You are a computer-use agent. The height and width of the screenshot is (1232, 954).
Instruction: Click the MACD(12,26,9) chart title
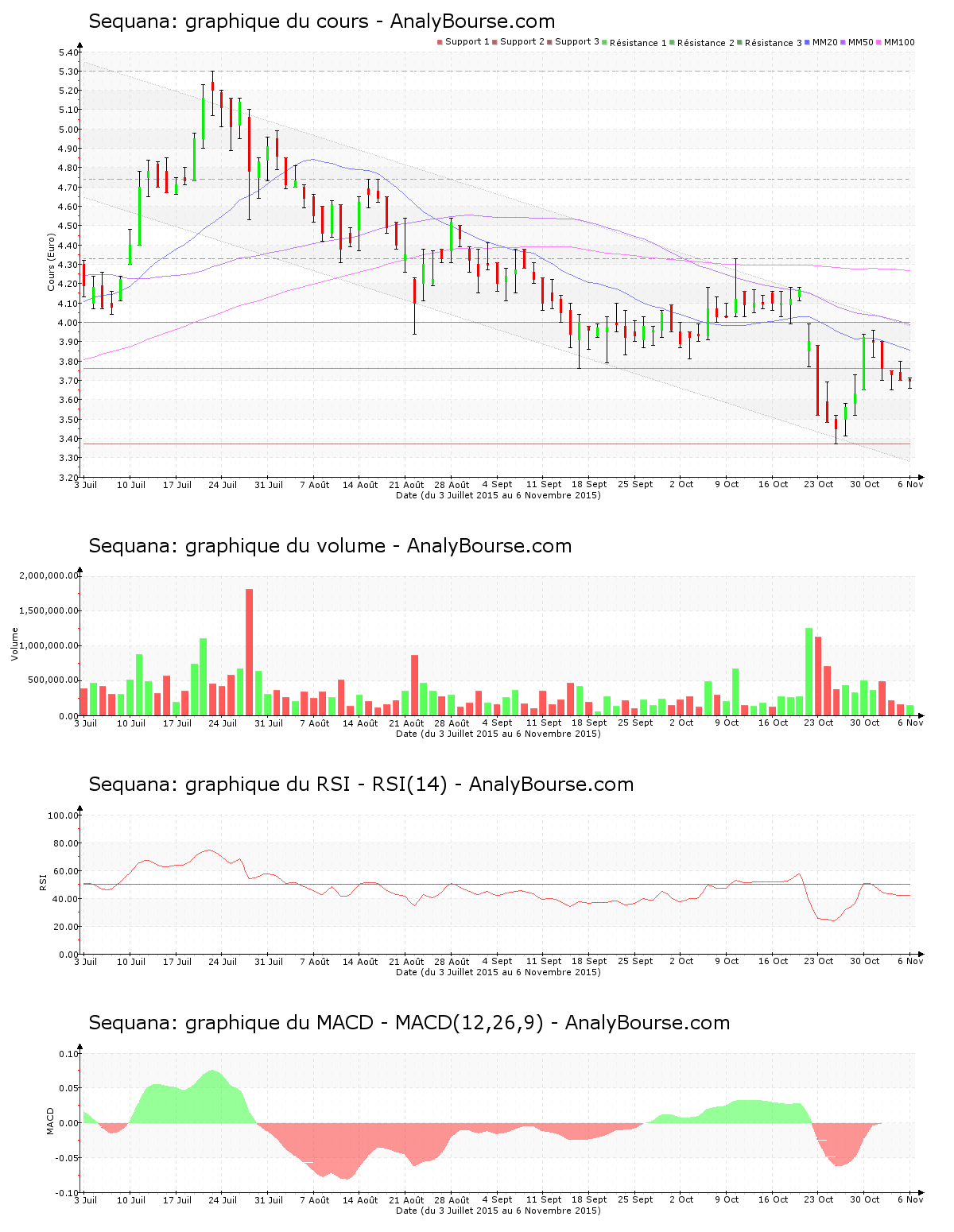click(409, 1023)
